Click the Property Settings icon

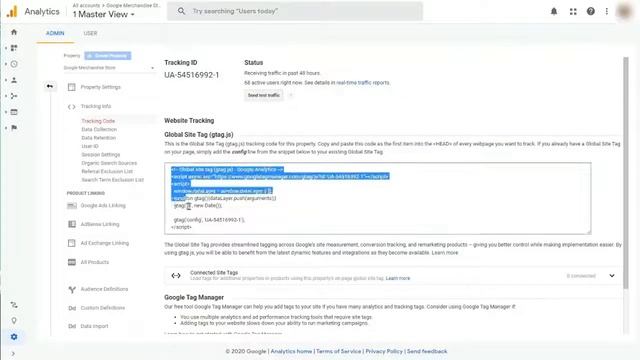tap(72, 87)
